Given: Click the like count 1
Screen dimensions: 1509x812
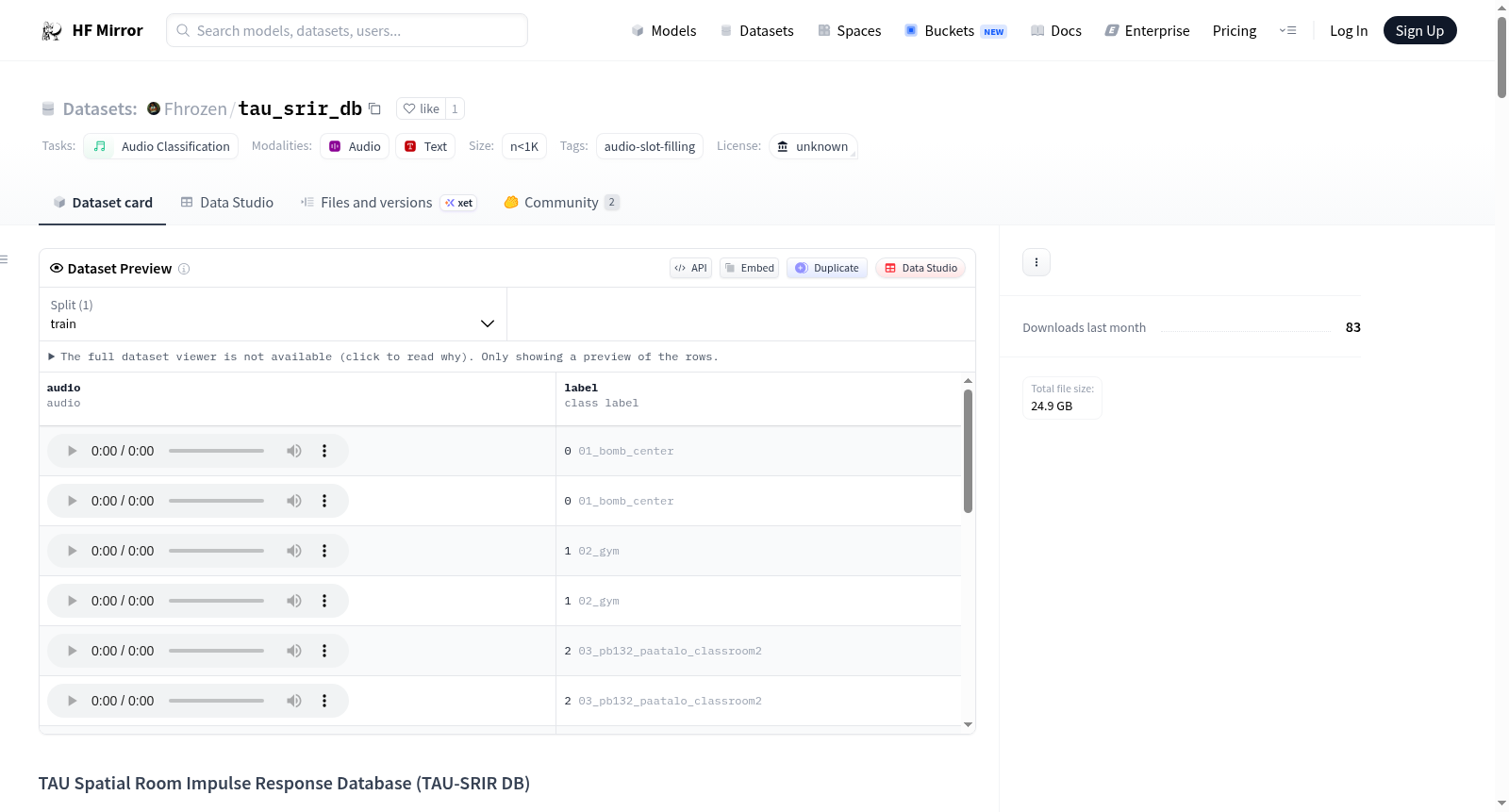Looking at the screenshot, I should [455, 108].
